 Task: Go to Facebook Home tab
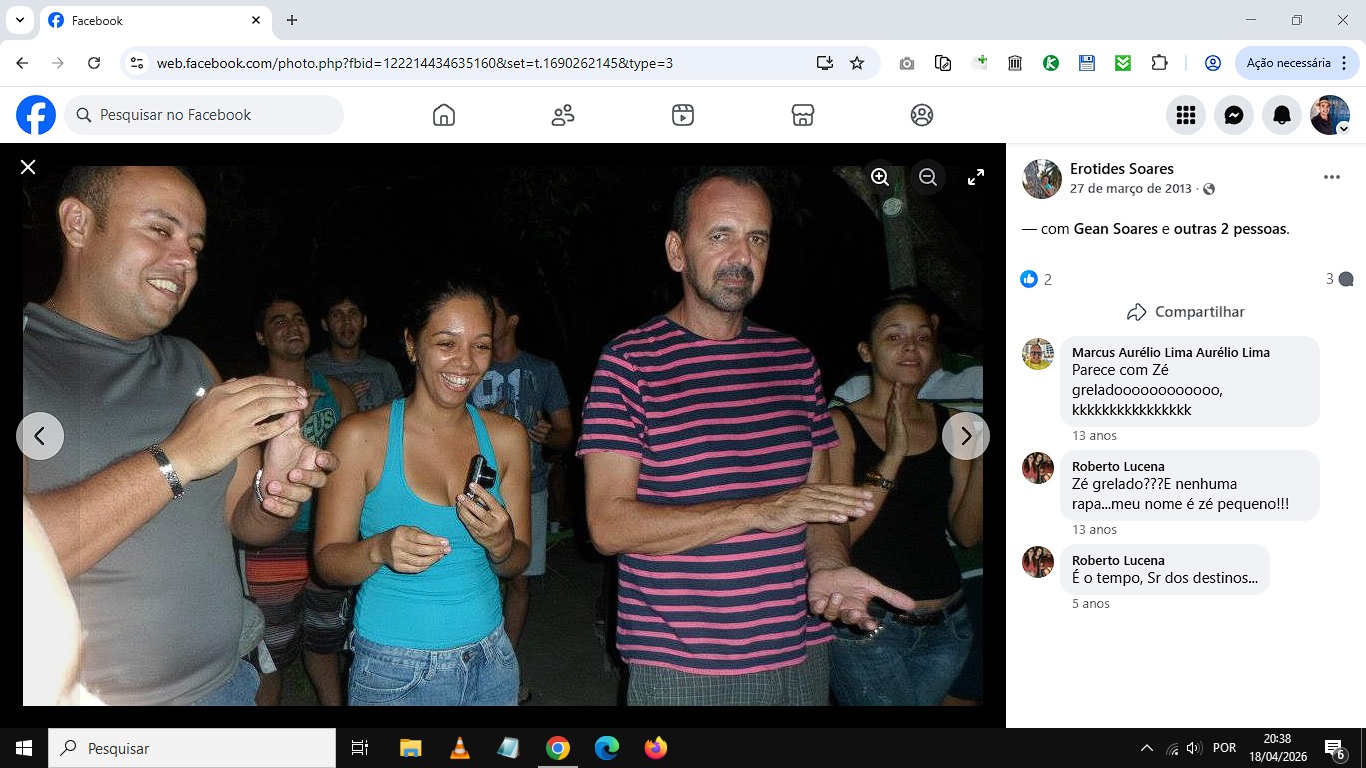pos(444,115)
